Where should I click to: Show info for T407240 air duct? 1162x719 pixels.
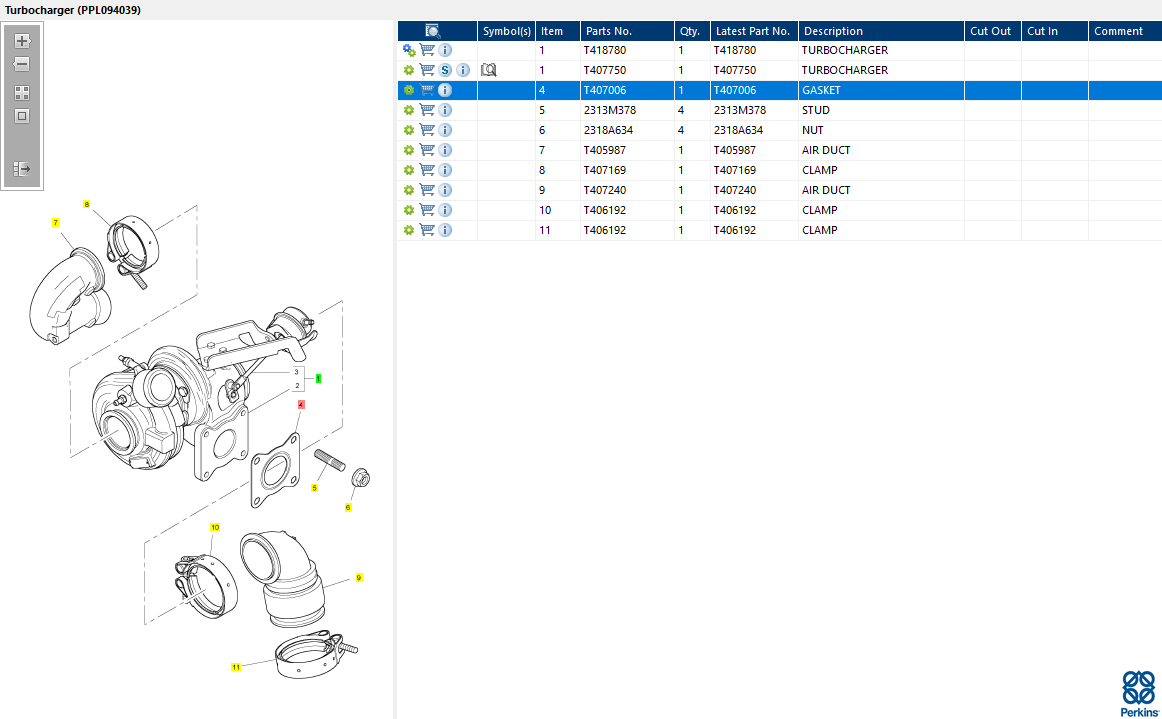pos(445,190)
